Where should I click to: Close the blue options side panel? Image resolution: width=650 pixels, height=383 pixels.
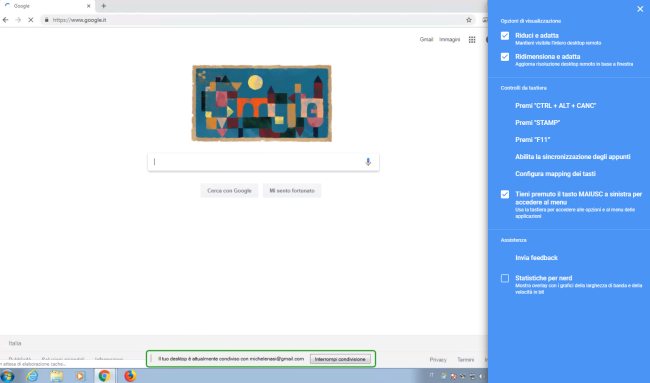tap(640, 9)
